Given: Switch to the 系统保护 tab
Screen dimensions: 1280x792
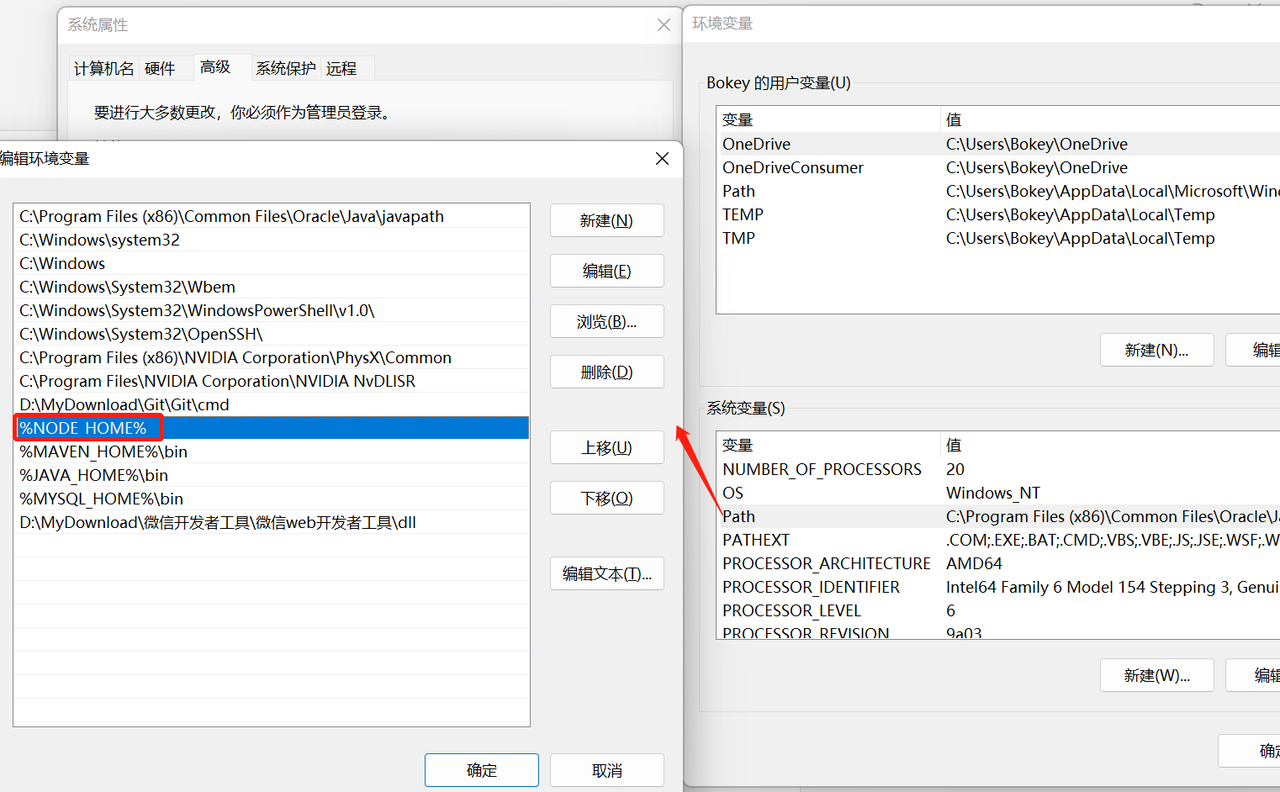Looking at the screenshot, I should pos(285,68).
